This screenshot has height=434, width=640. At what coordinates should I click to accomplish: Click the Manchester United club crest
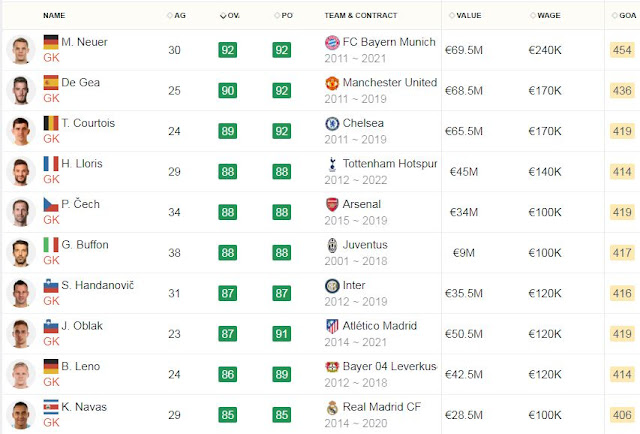332,83
